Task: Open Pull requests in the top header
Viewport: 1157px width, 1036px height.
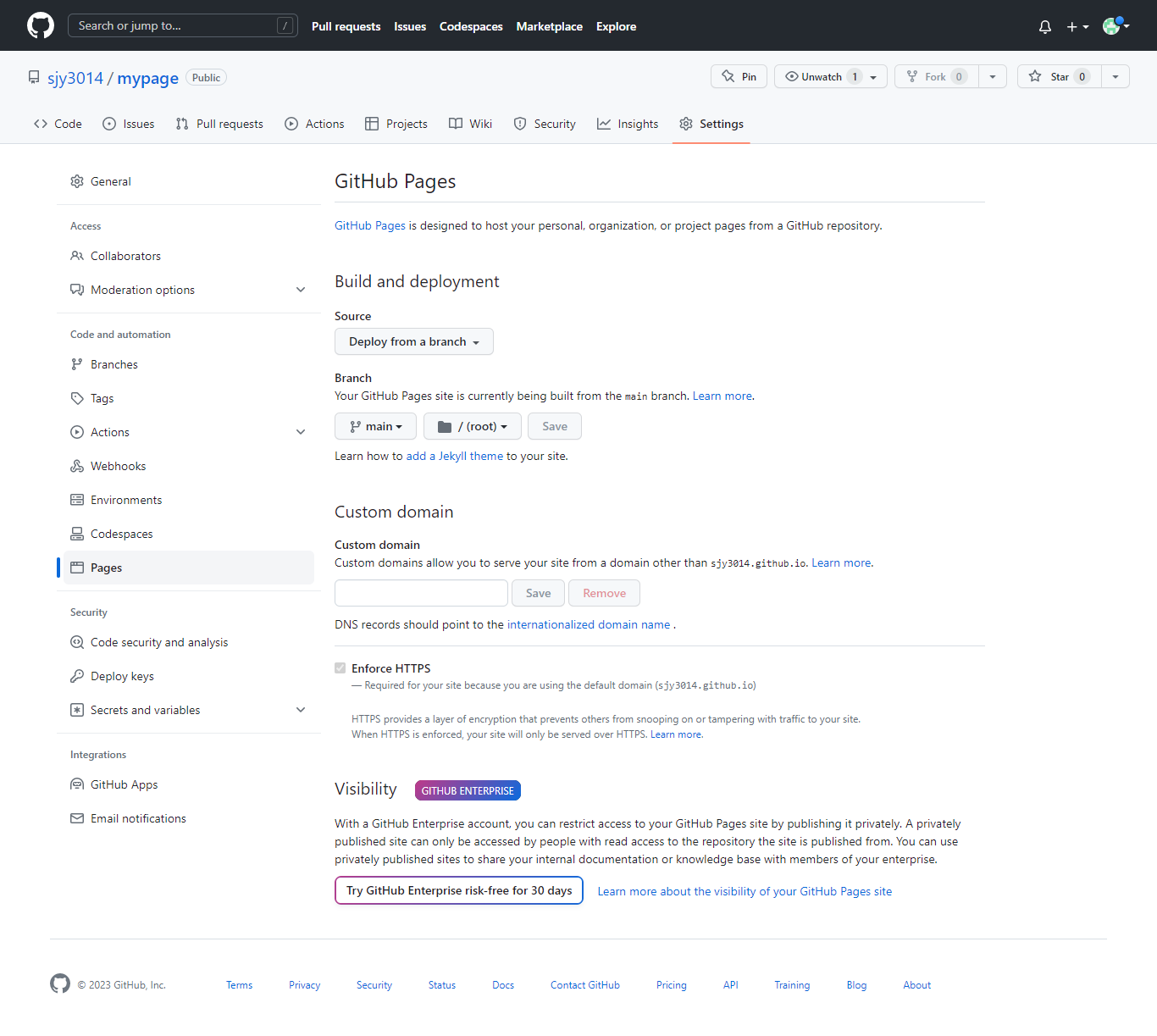Action: (x=346, y=26)
